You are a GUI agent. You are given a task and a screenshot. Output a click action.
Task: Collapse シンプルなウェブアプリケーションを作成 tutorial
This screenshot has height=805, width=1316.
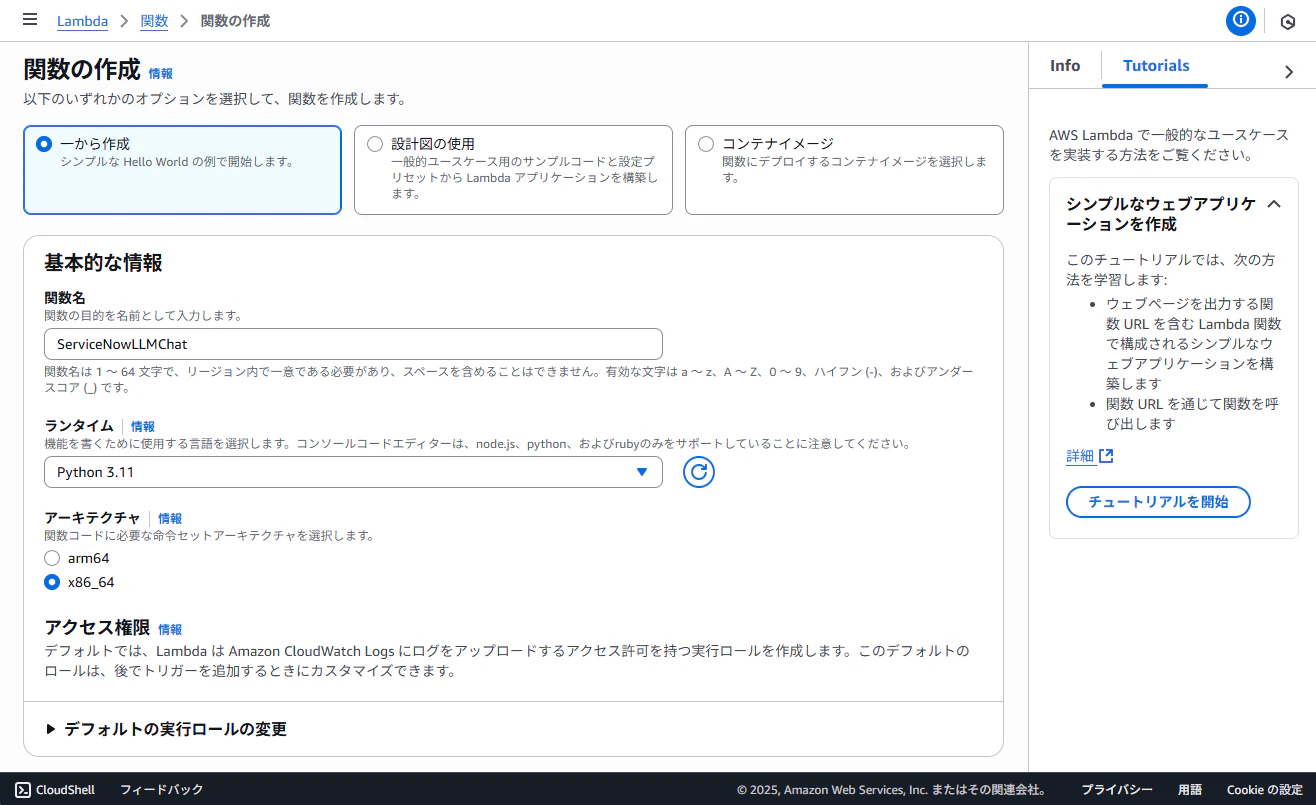(1274, 204)
